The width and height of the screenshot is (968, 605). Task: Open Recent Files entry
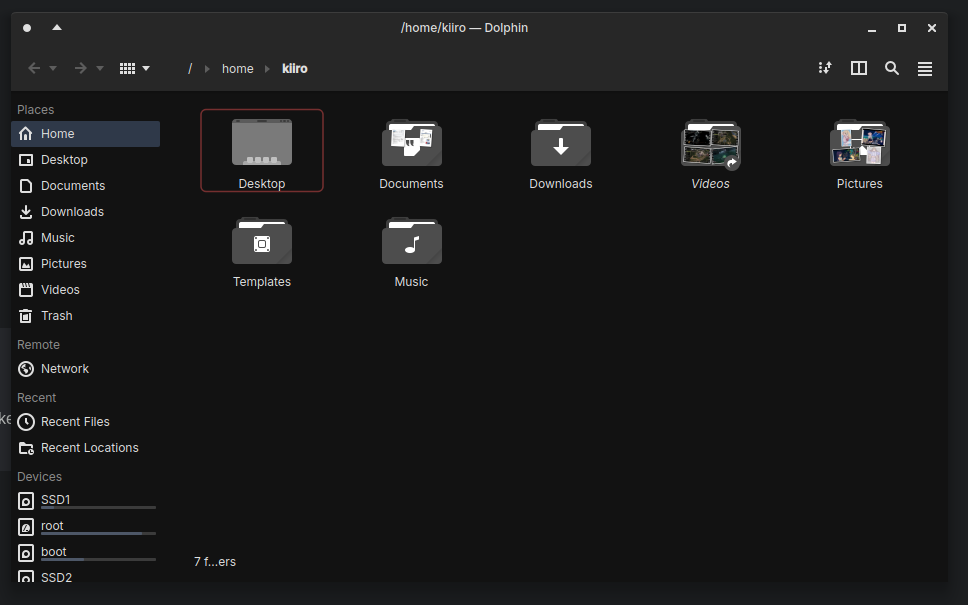(x=85, y=422)
